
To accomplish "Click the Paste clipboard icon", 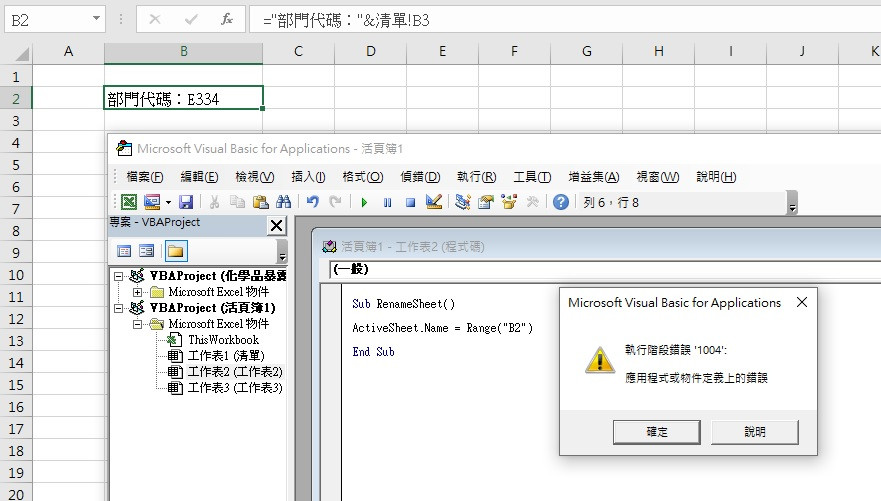I will [260, 202].
